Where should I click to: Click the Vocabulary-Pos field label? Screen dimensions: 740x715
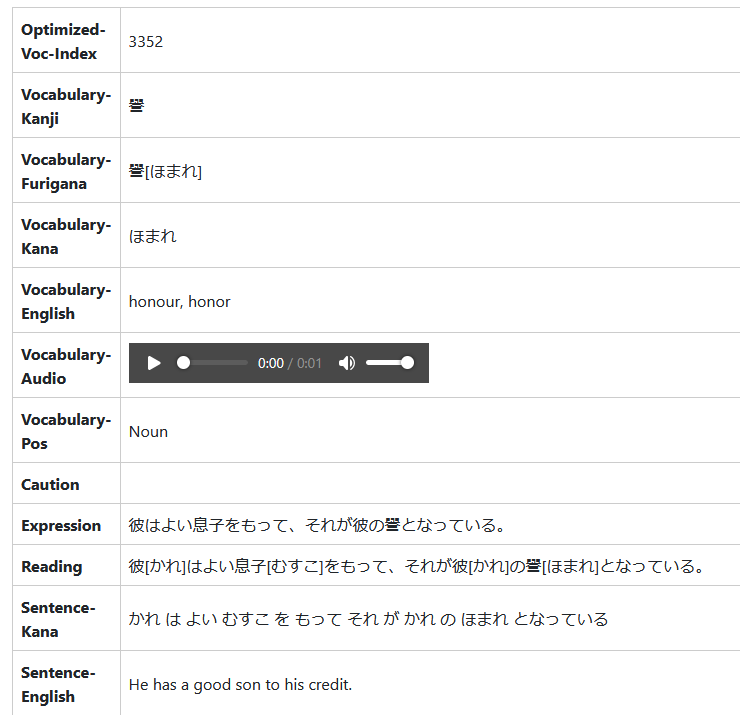[x=66, y=431]
